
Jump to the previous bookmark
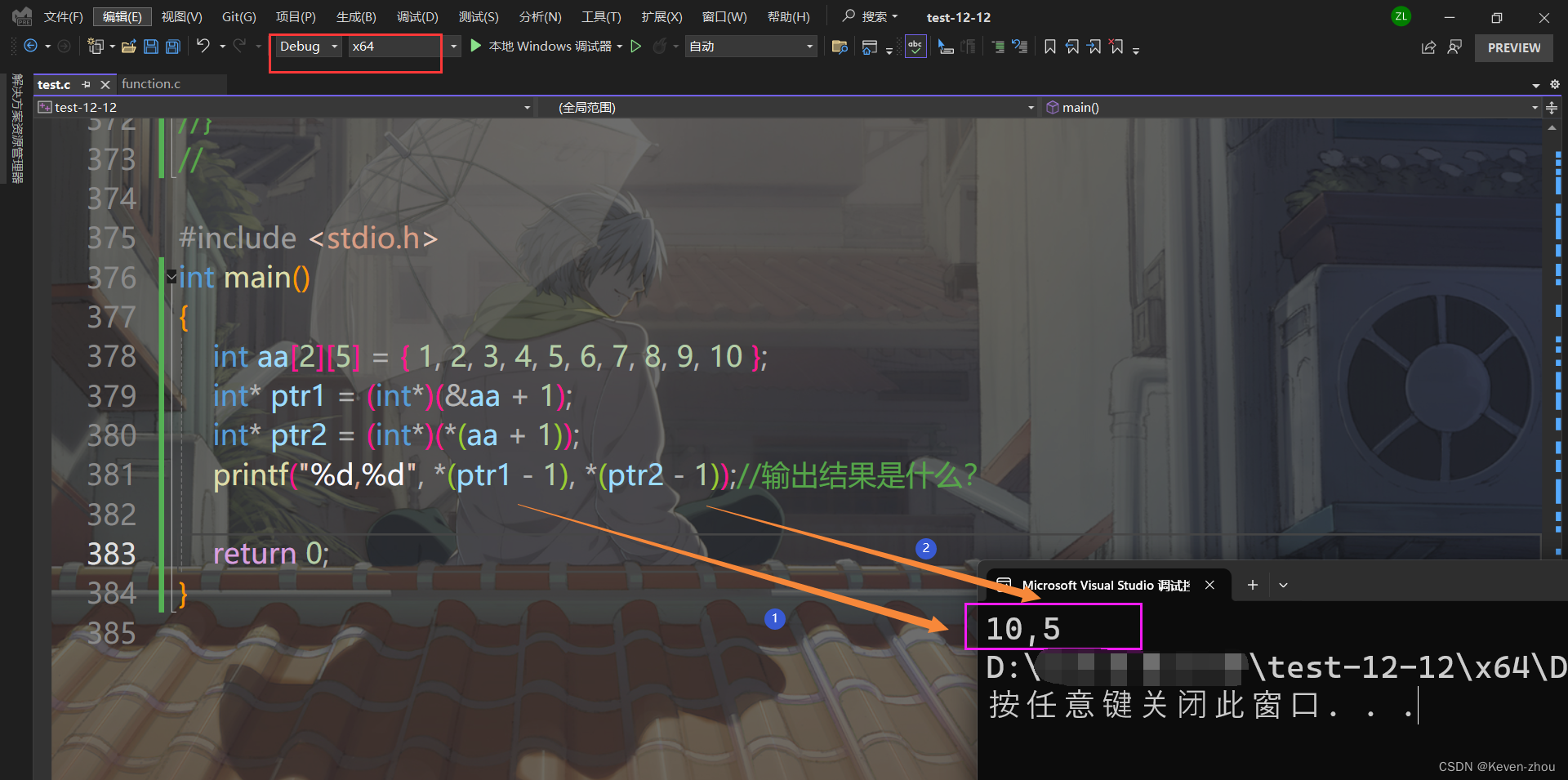pyautogui.click(x=1072, y=47)
